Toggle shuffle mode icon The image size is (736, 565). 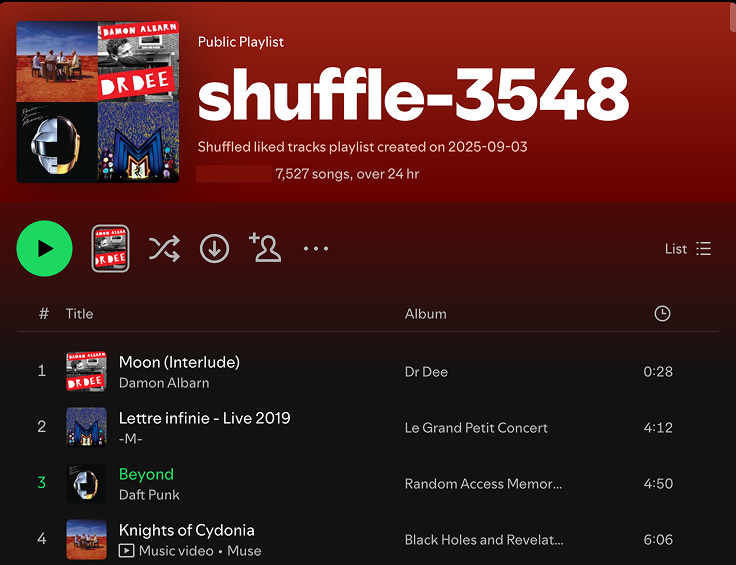(x=164, y=248)
